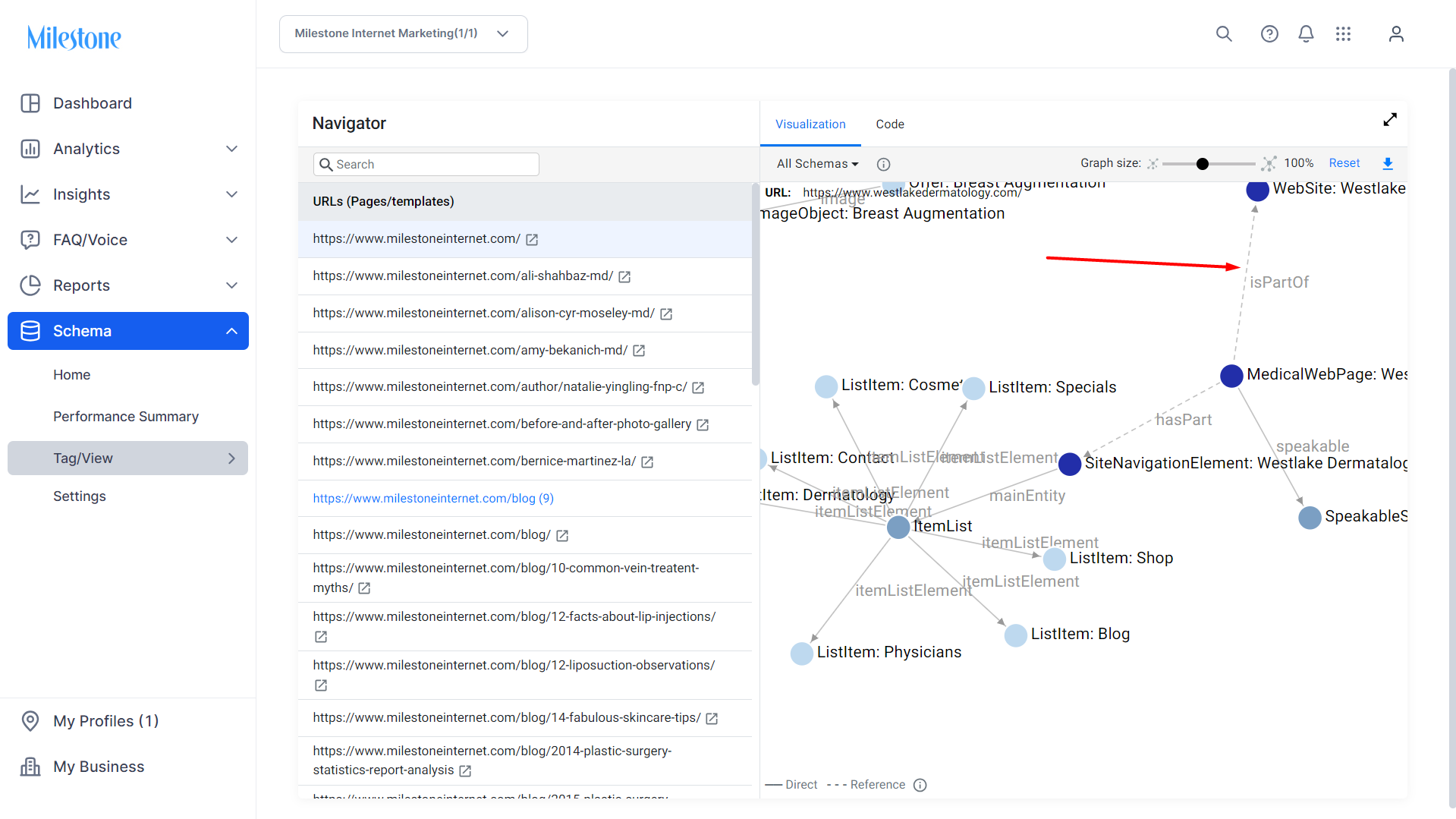The width and height of the screenshot is (1456, 819).
Task: Expand the Tag/View submenu
Action: 232,458
